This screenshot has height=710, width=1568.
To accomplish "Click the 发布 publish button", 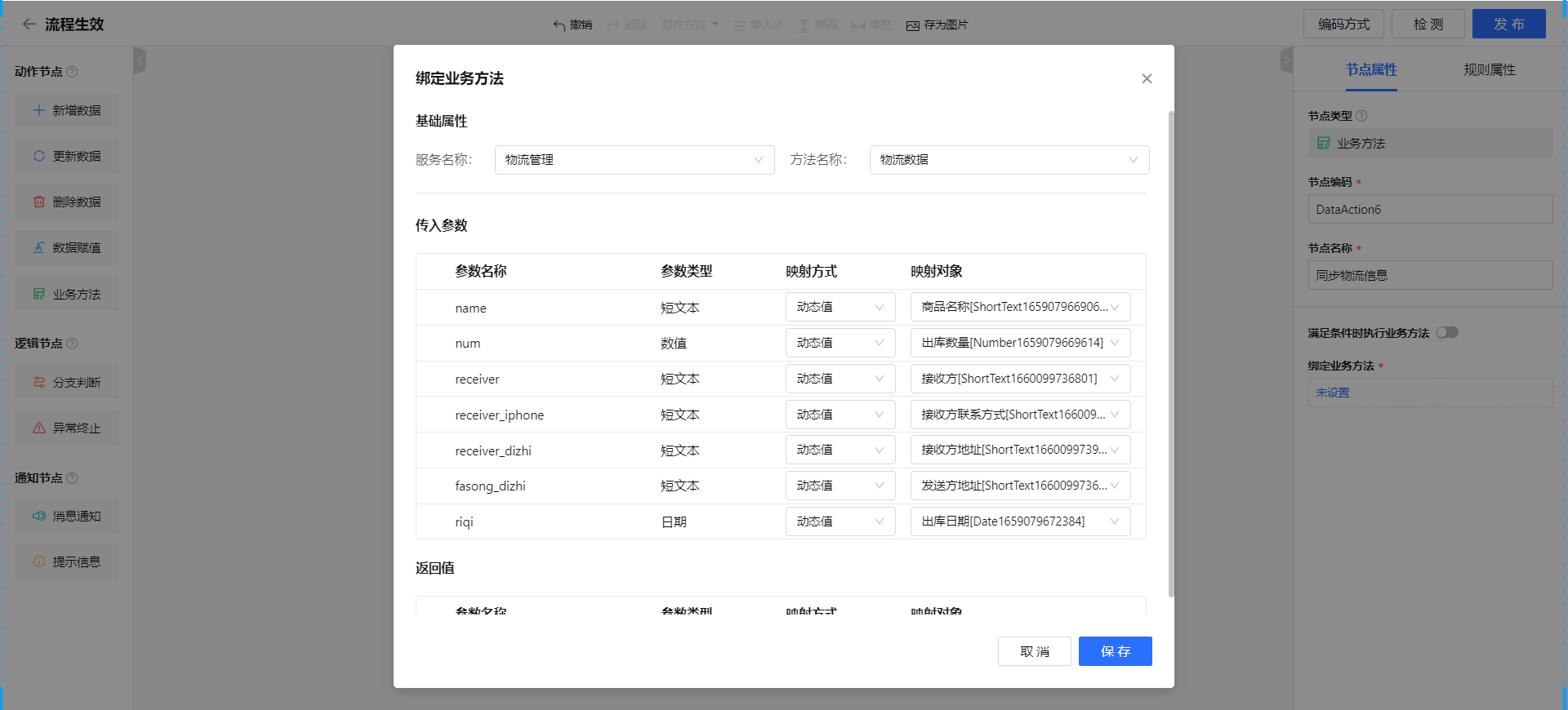I will [x=1509, y=24].
